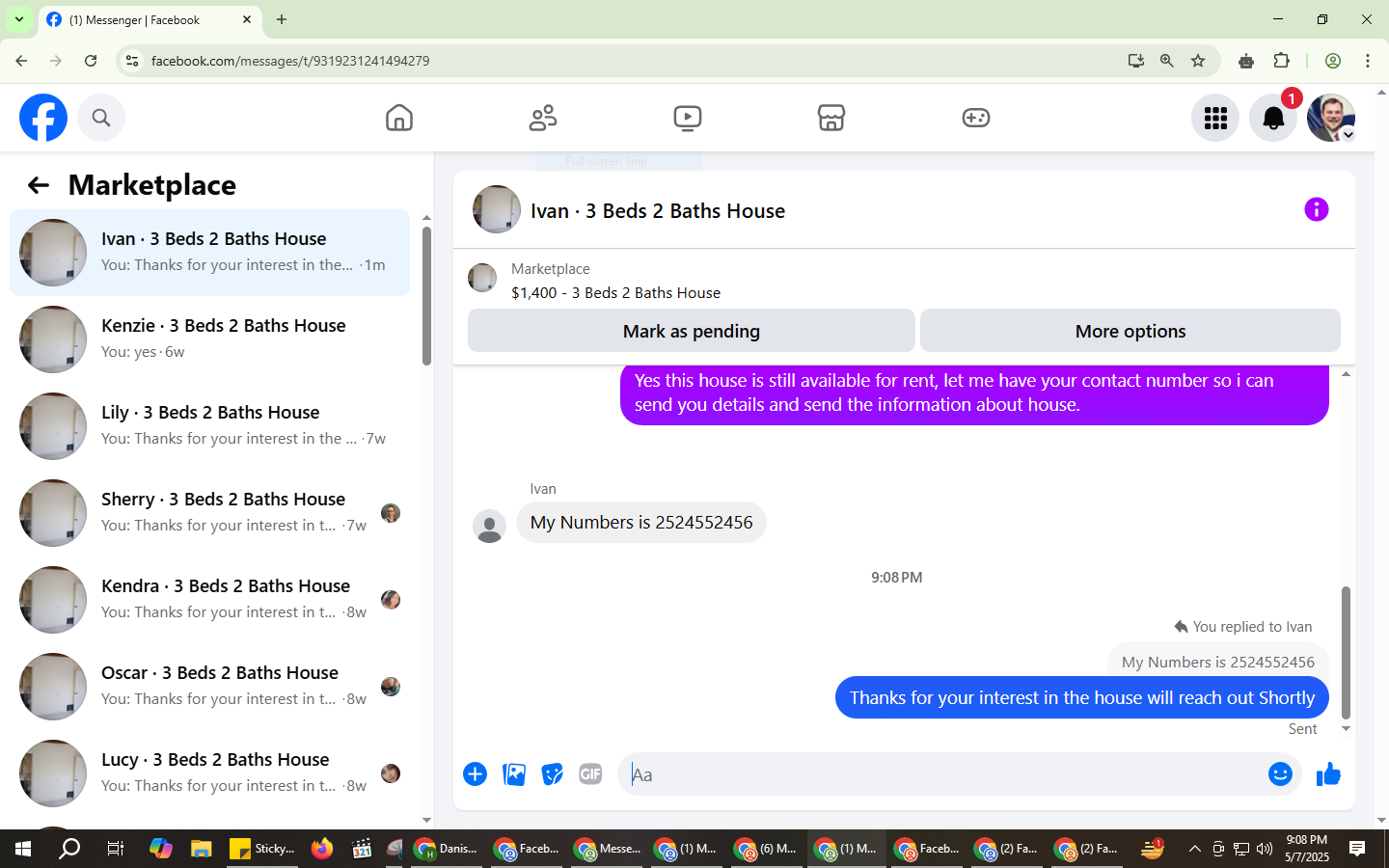This screenshot has width=1389, height=868.
Task: Click the listing "$1,400 - 3 Beds 2 Baths House"
Action: (x=615, y=292)
